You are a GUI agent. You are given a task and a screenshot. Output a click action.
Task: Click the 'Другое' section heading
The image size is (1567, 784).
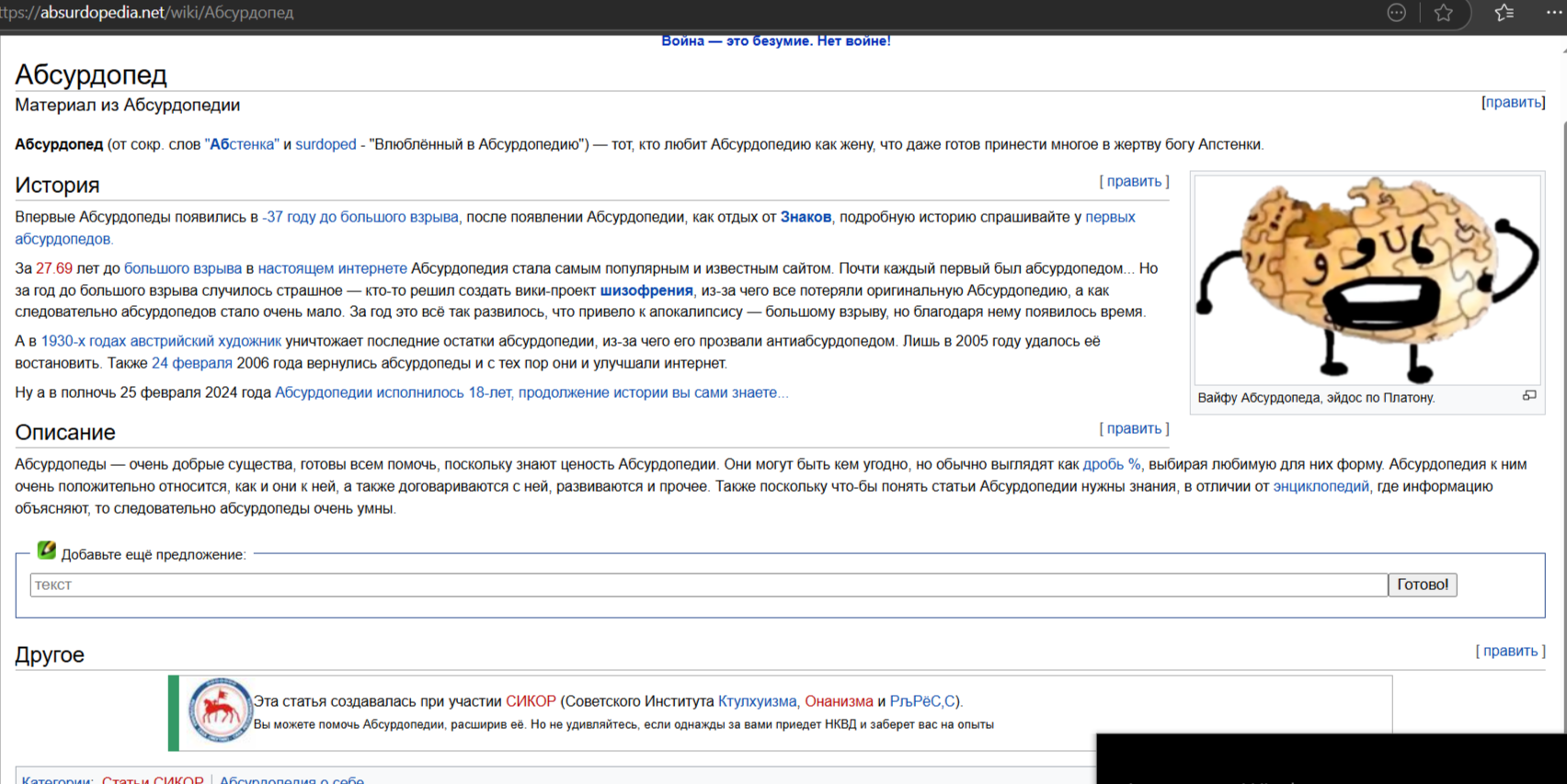(x=50, y=654)
